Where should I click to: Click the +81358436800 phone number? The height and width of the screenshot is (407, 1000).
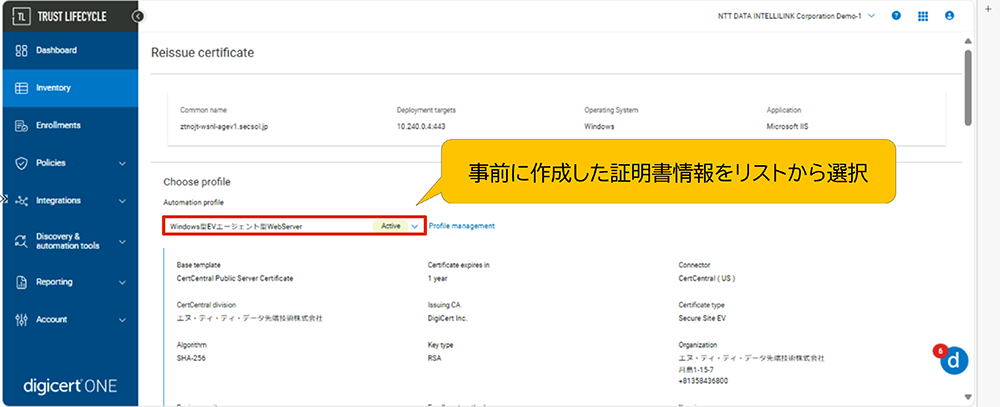(x=703, y=381)
